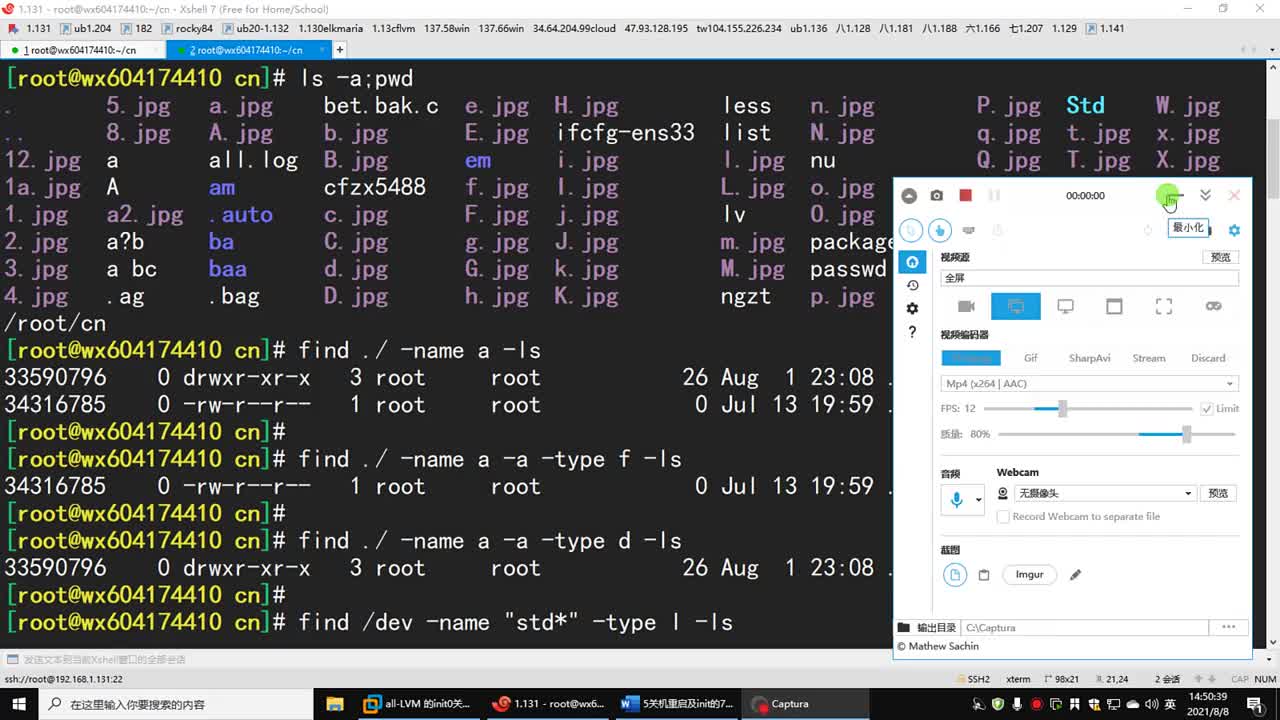The height and width of the screenshot is (720, 1280).
Task: Open Captura from the taskbar
Action: point(806,704)
